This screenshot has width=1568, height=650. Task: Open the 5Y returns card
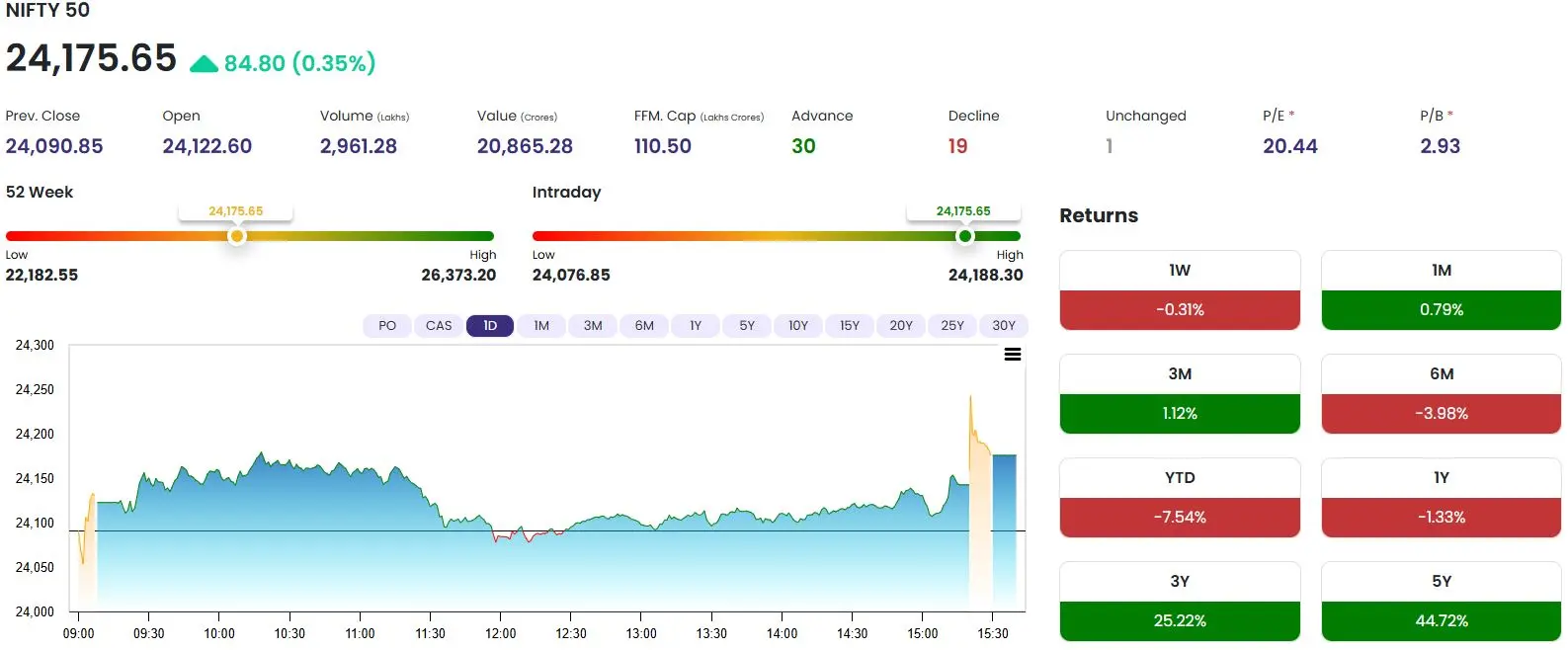(x=1442, y=602)
